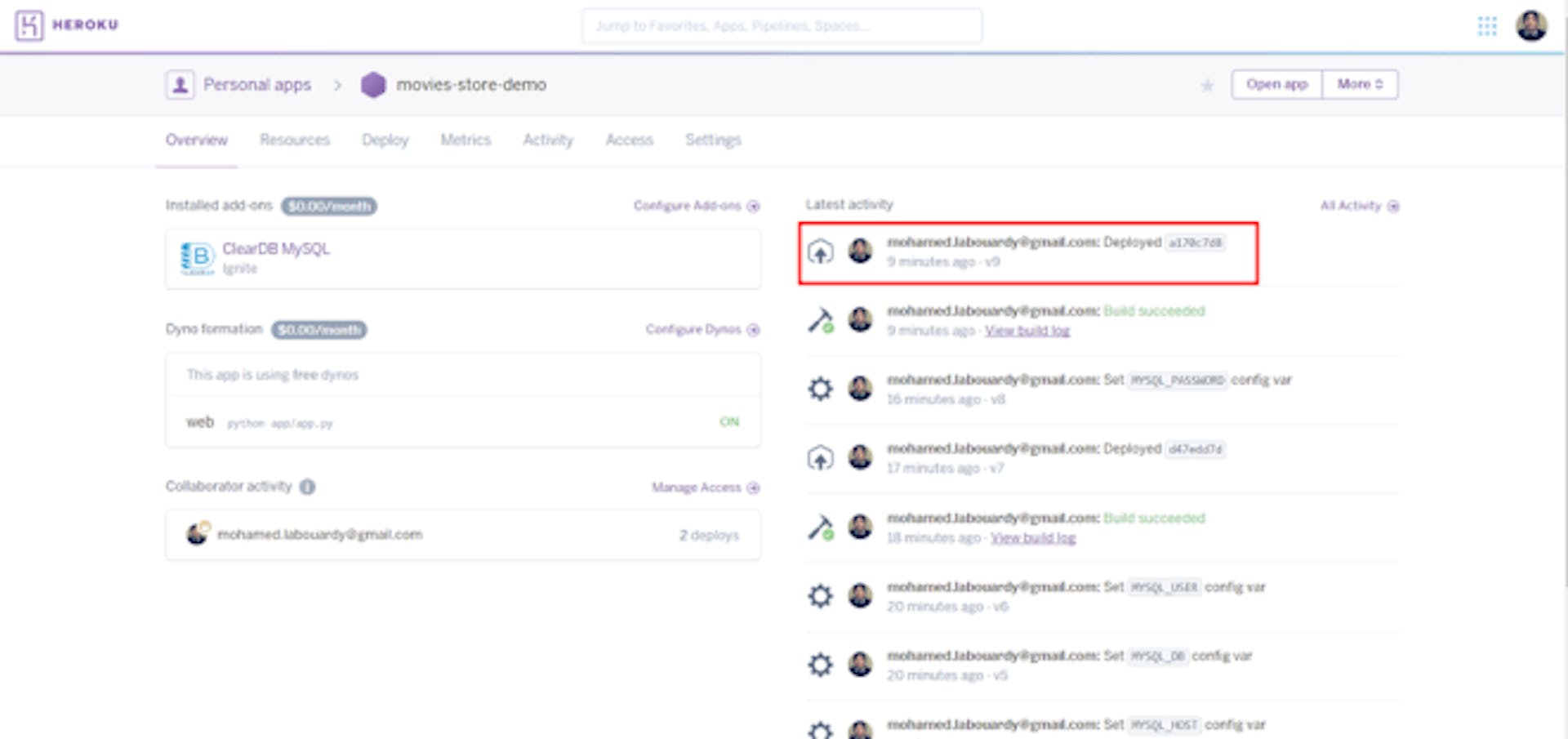Image resolution: width=1568 pixels, height=739 pixels.
Task: Click the ClearDB MySQL add-on icon
Action: 197,259
